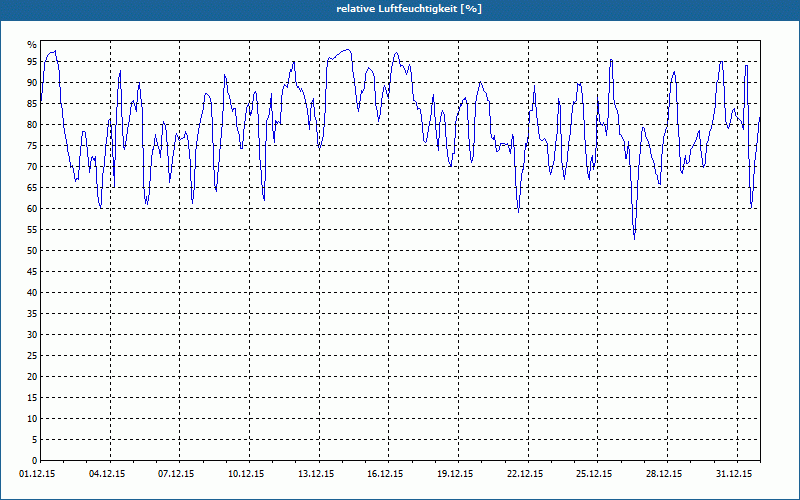The width and height of the screenshot is (800, 500).
Task: Click the y-axis value 70
Action: pos(32,166)
